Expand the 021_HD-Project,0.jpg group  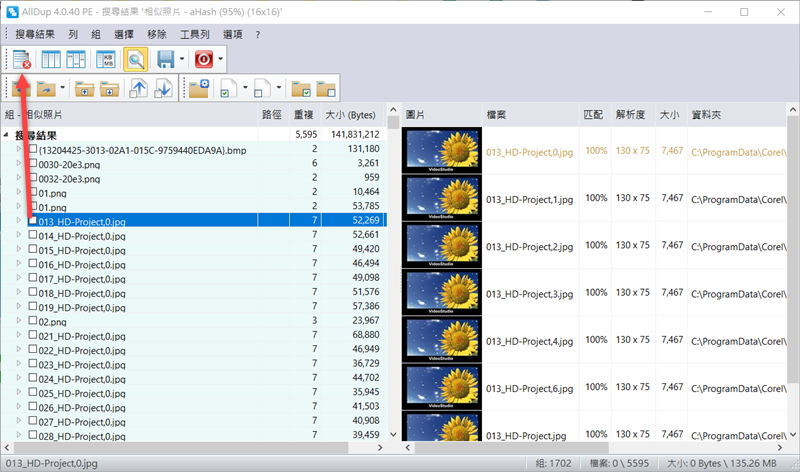(x=19, y=336)
